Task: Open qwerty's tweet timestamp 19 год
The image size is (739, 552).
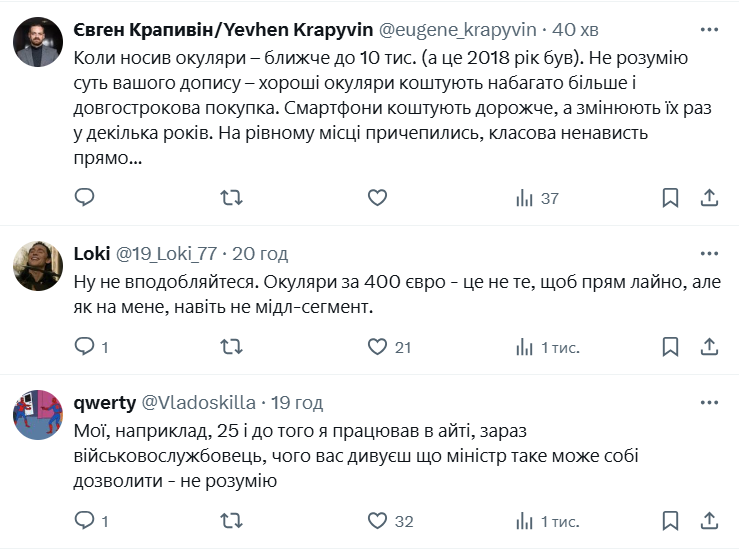Action: [297, 402]
